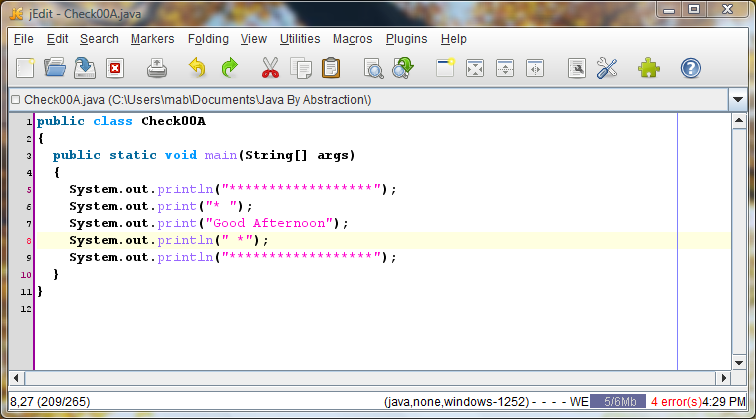Open the View menu
Viewport: 756px width, 419px height.
[254, 39]
